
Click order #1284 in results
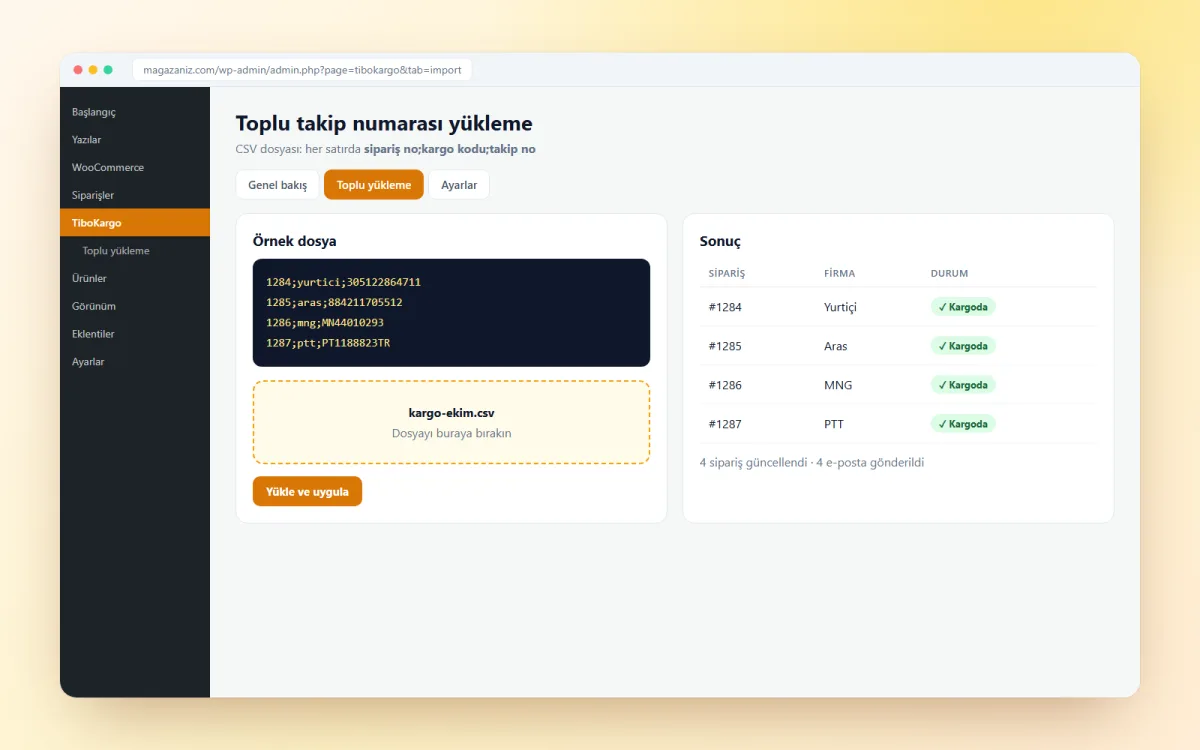click(725, 307)
